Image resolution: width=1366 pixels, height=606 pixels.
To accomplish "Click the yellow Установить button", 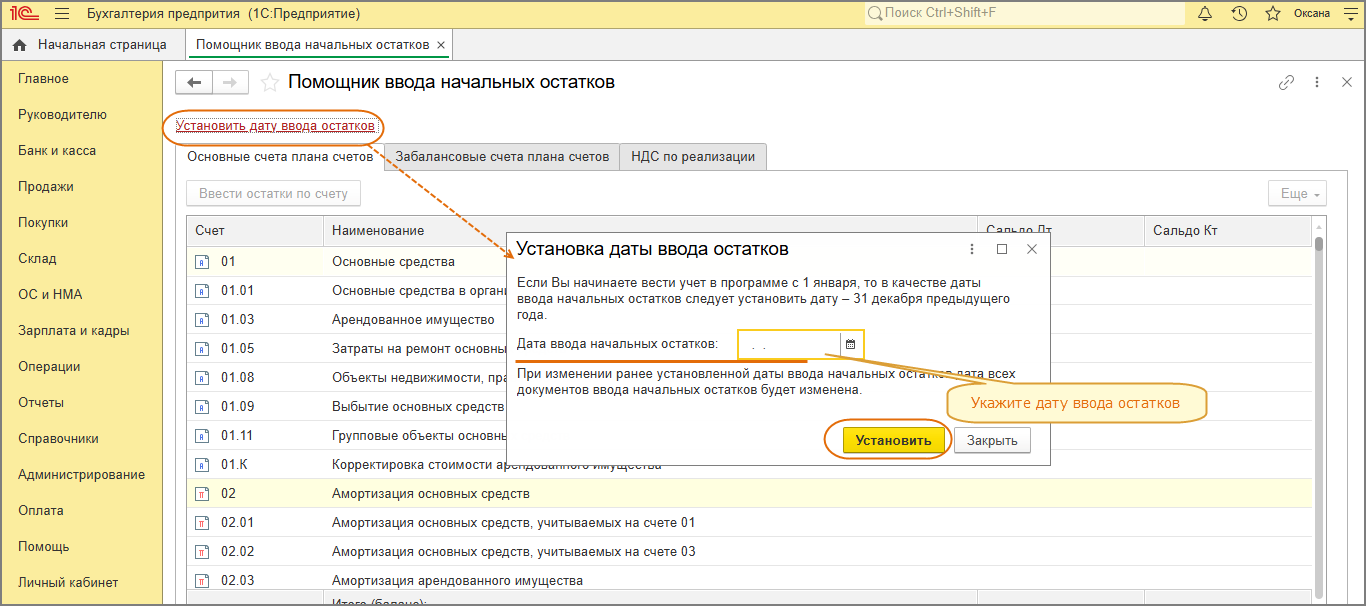I will click(893, 441).
